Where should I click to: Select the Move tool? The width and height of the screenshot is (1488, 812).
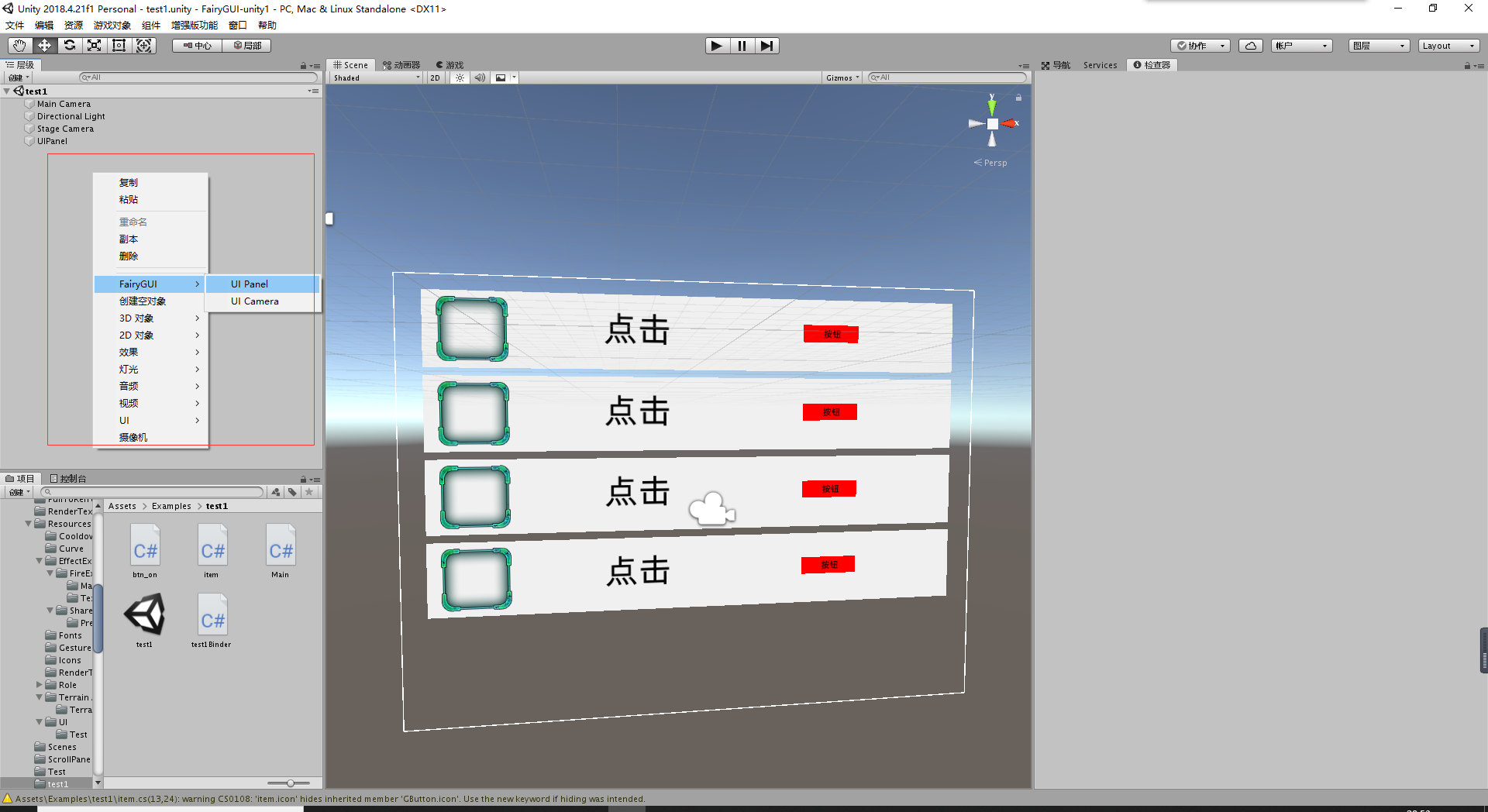44,45
